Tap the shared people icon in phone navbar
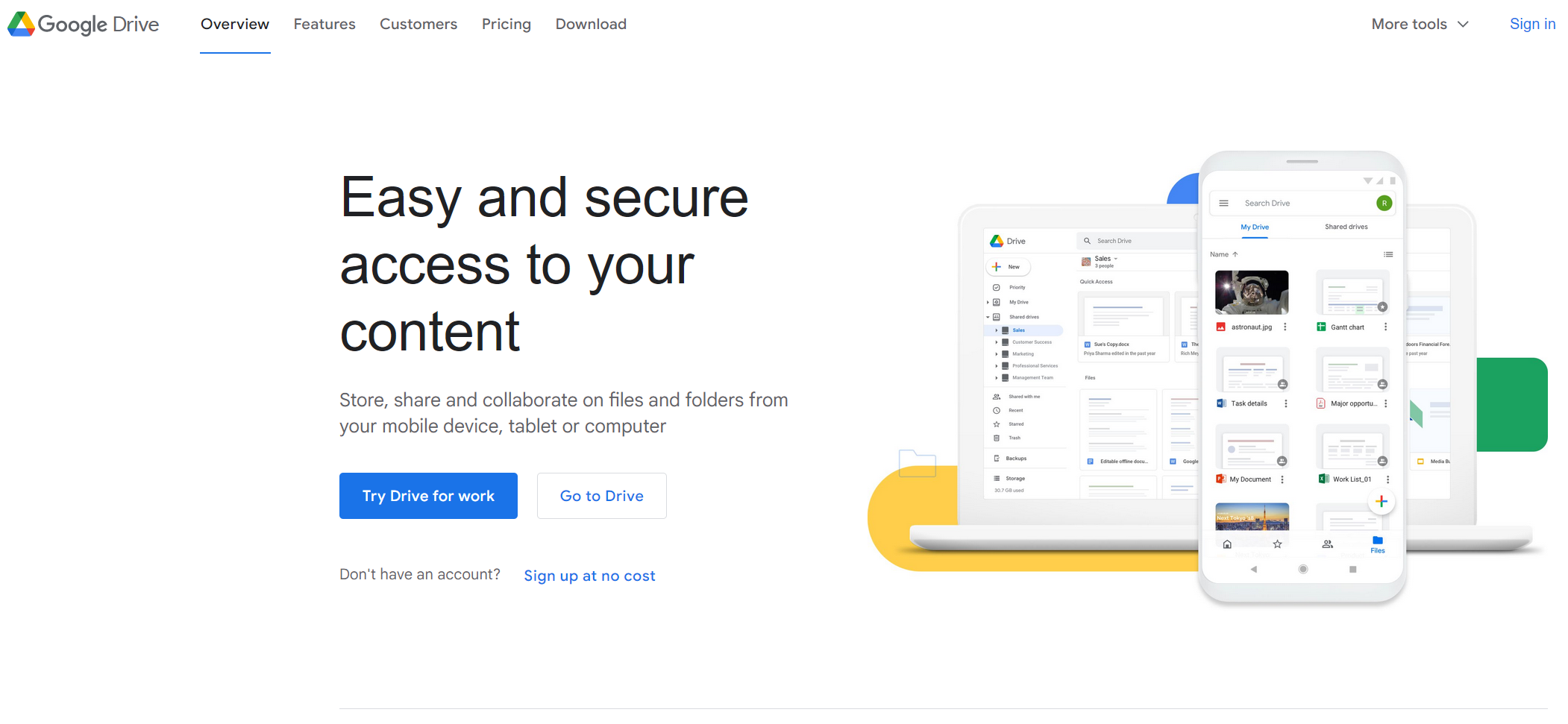The width and height of the screenshot is (1568, 724). [1327, 544]
